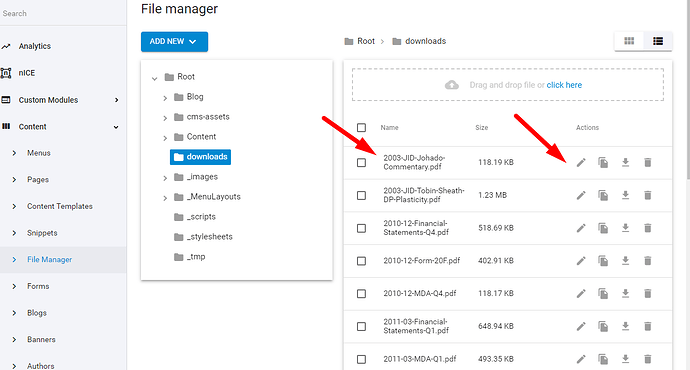Check the box for 2003-JID-Johado-Commentary.pdf
The image size is (690, 370).
pos(361,163)
